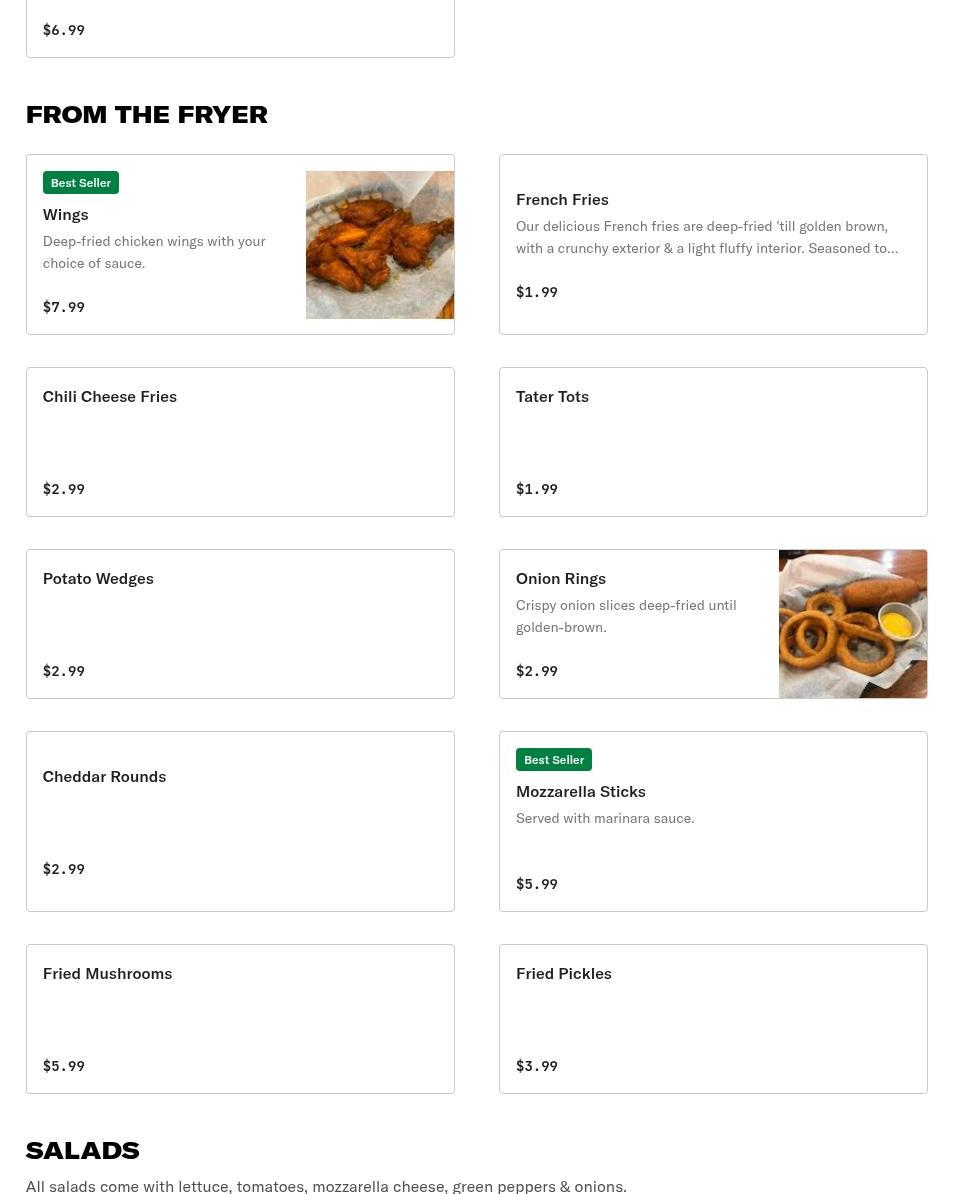
Task: Click the truncated French Fries description text
Action: coord(706,237)
